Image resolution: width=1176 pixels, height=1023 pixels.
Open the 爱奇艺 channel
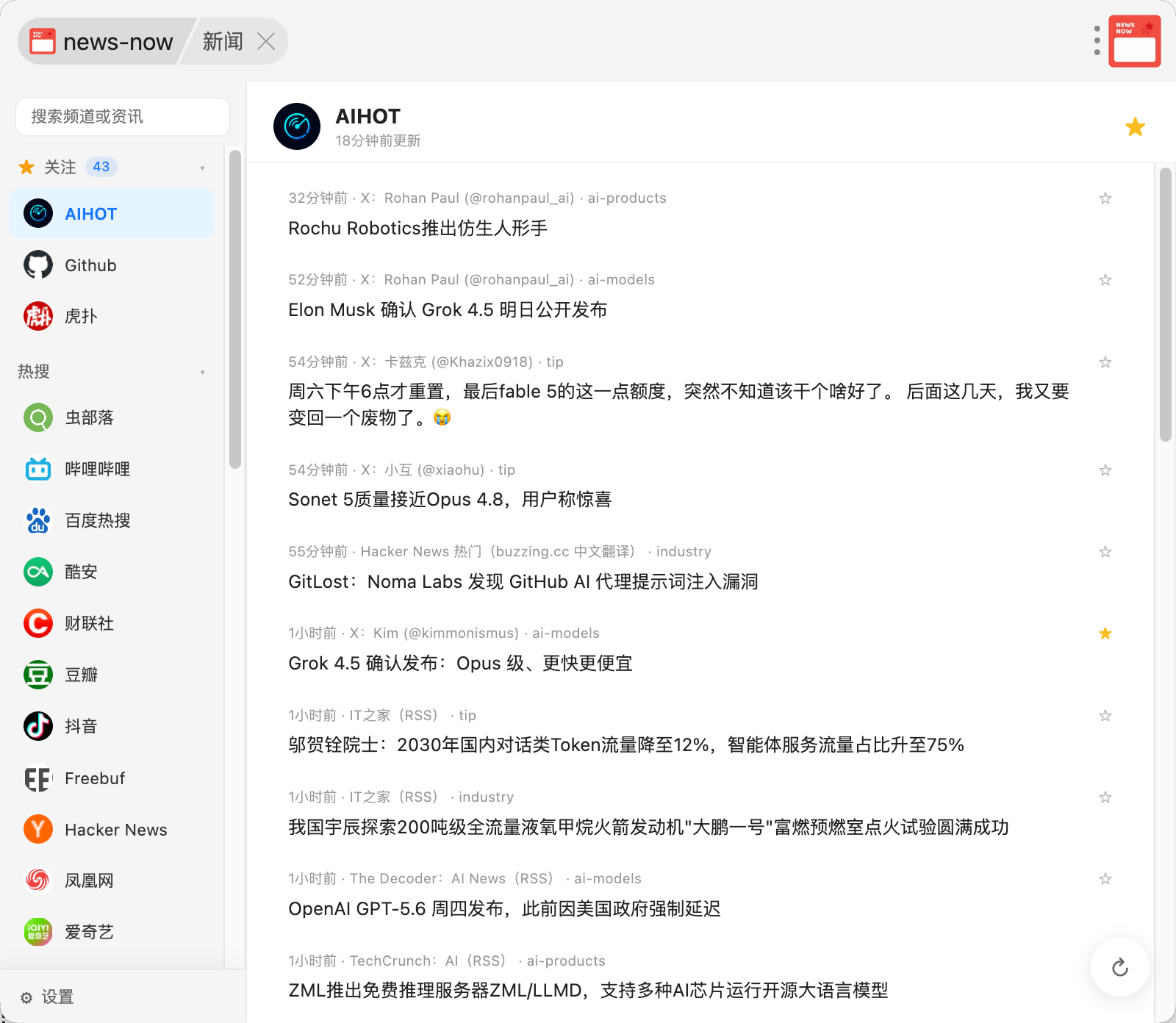point(112,932)
